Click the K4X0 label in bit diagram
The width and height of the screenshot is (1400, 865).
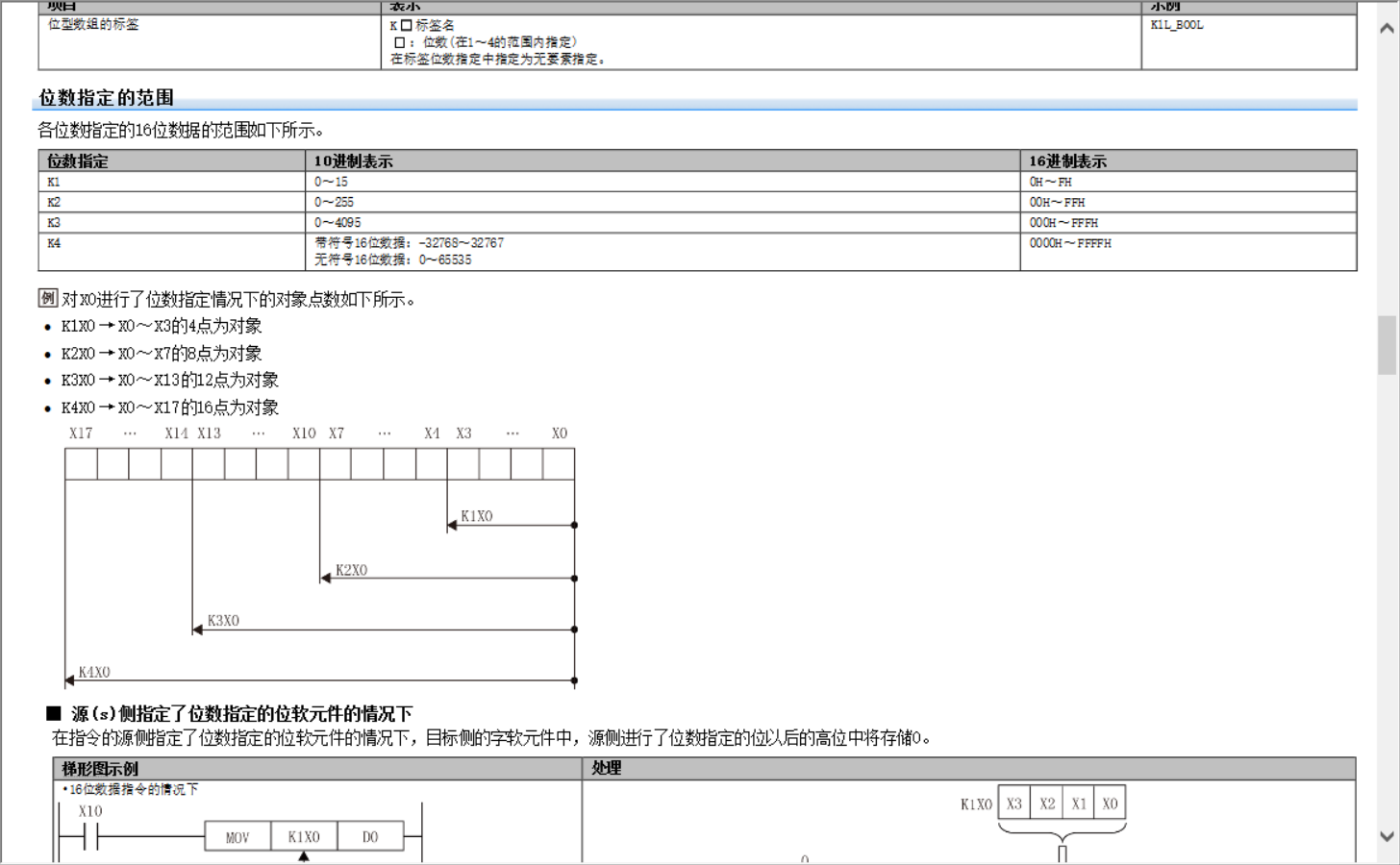coord(94,672)
